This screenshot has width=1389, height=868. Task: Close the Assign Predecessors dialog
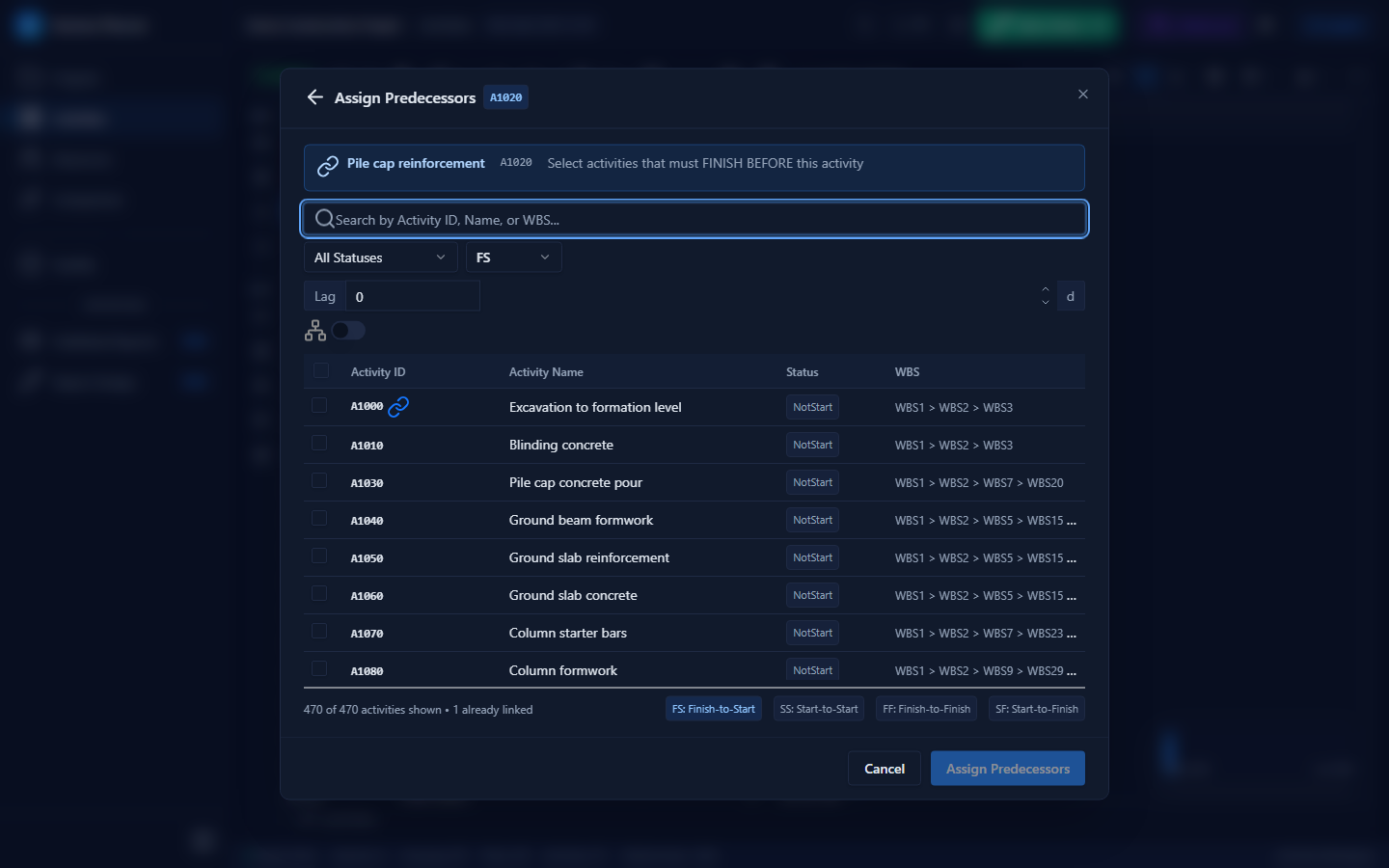tap(1083, 95)
